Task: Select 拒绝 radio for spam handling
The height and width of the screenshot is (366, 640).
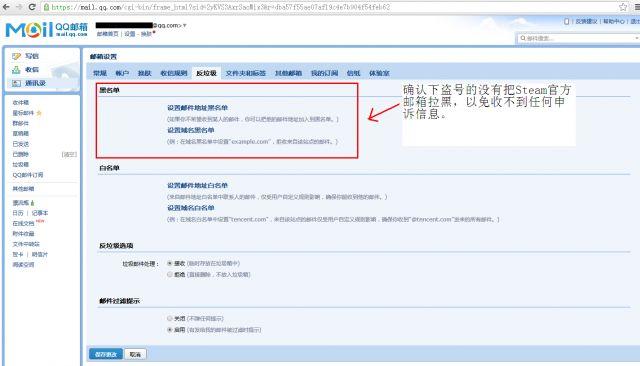Action: coord(169,275)
